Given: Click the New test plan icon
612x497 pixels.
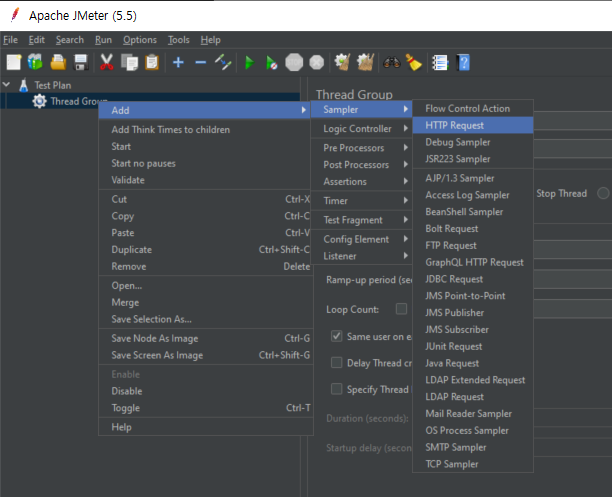Looking at the screenshot, I should (x=14, y=62).
